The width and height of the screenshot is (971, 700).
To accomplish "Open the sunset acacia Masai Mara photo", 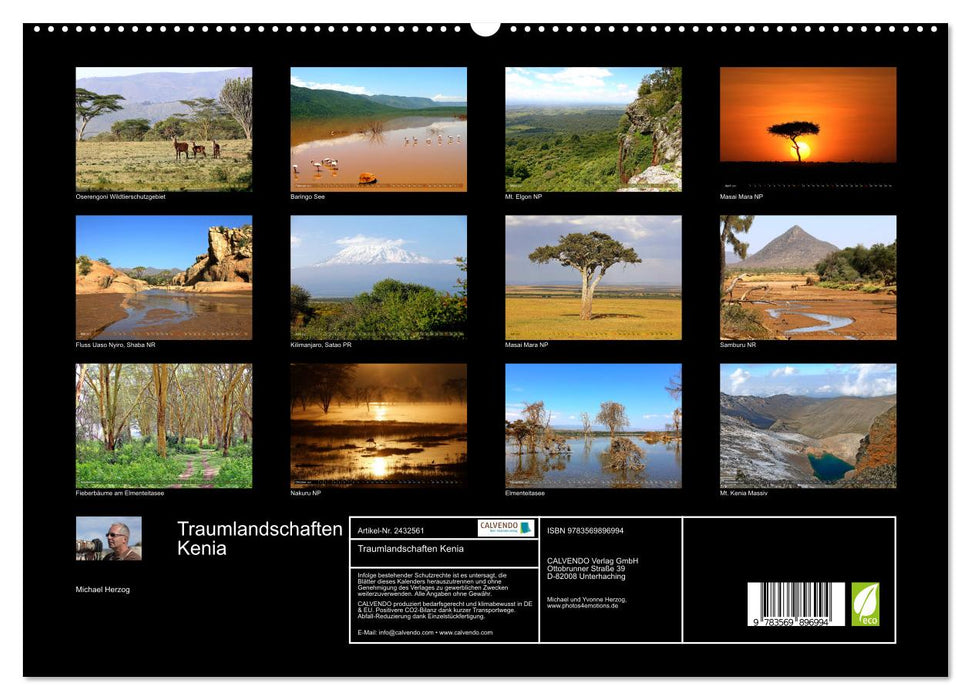I will point(808,129).
